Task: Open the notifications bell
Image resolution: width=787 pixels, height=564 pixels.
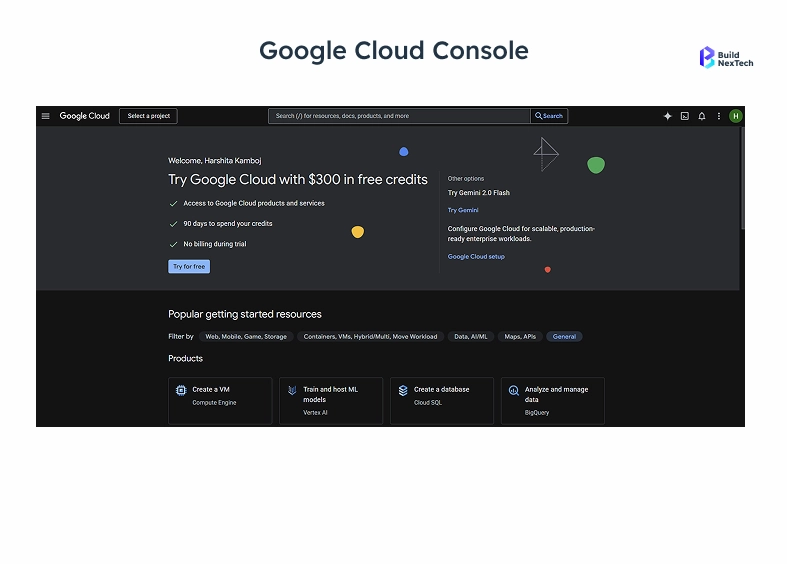Action: 702,116
